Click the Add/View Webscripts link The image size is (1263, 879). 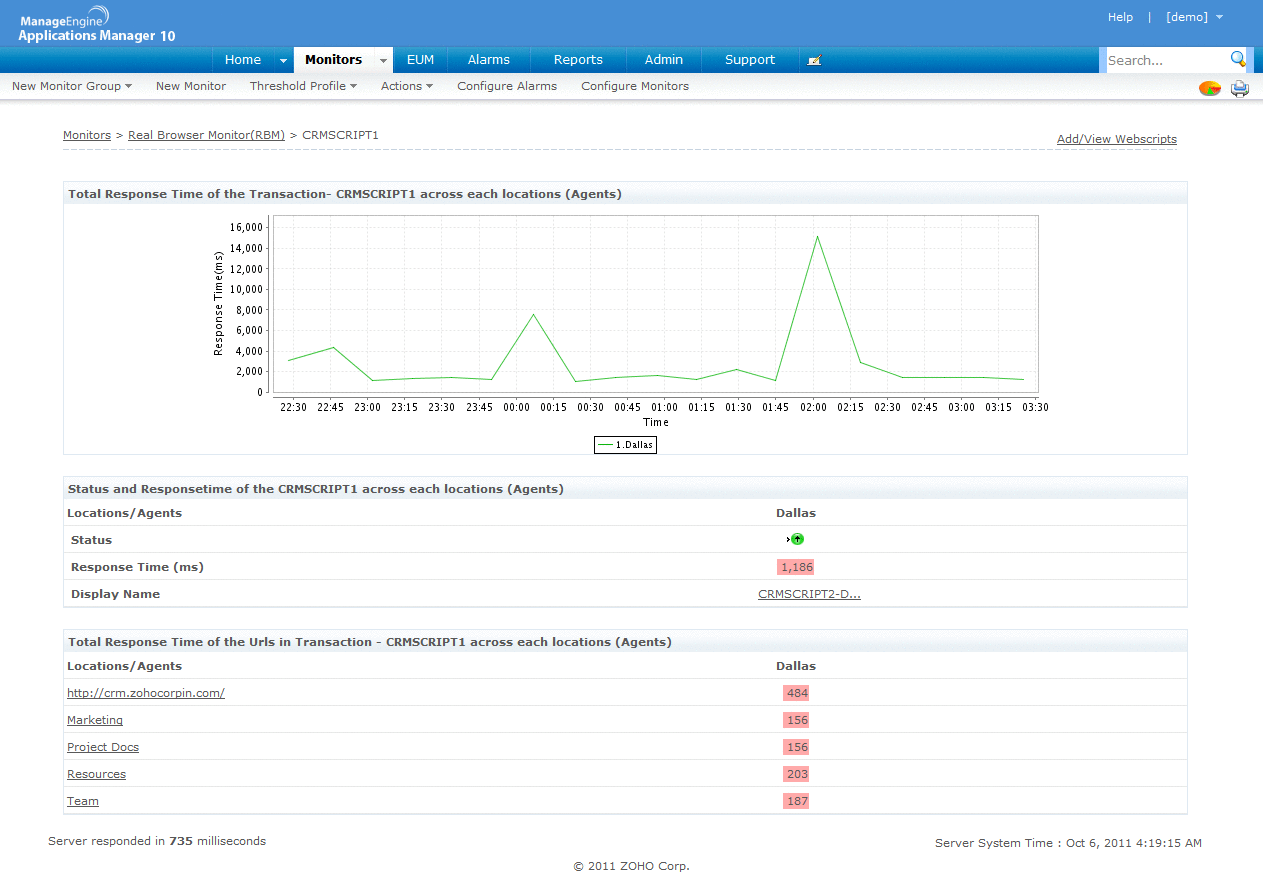tap(1116, 139)
